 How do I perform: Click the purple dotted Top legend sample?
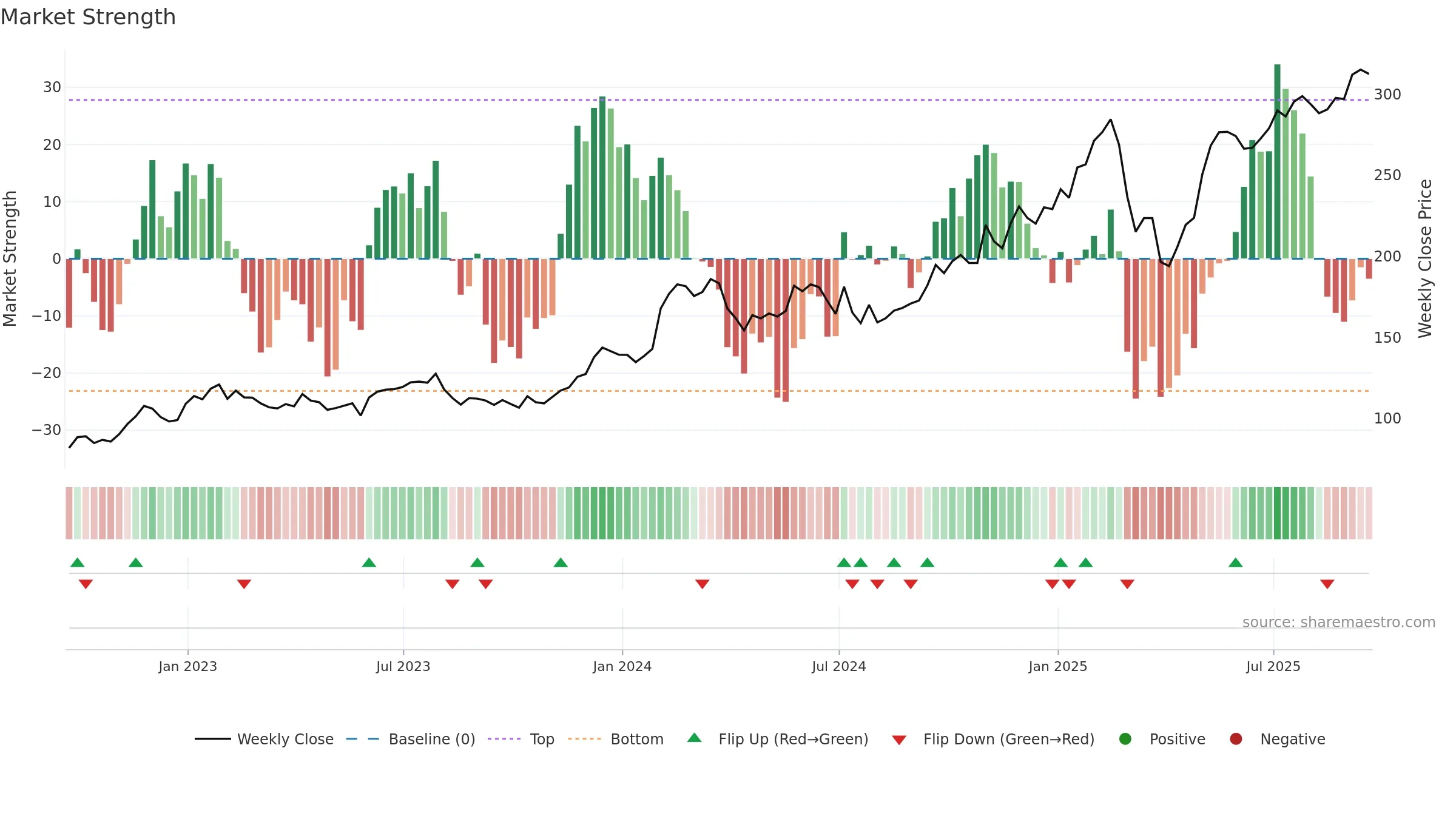click(504, 739)
